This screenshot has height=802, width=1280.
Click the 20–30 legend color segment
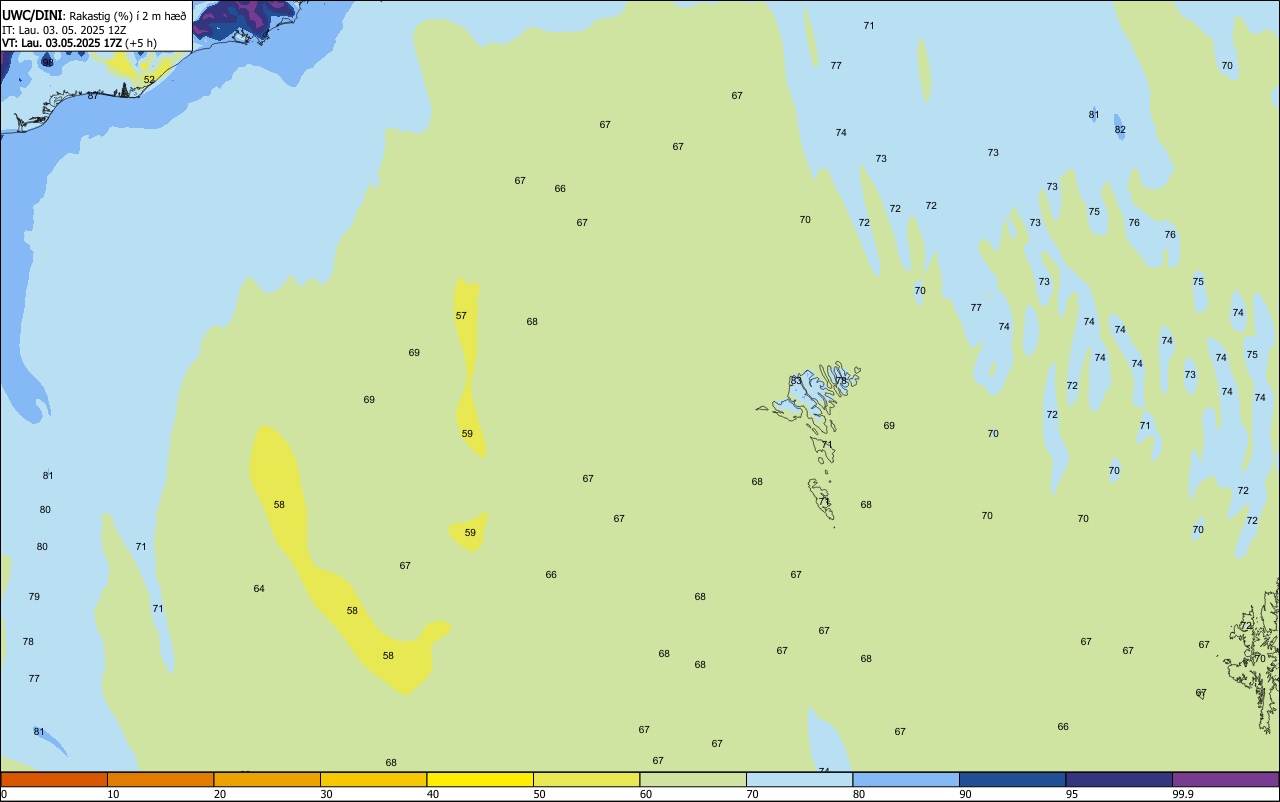point(267,779)
